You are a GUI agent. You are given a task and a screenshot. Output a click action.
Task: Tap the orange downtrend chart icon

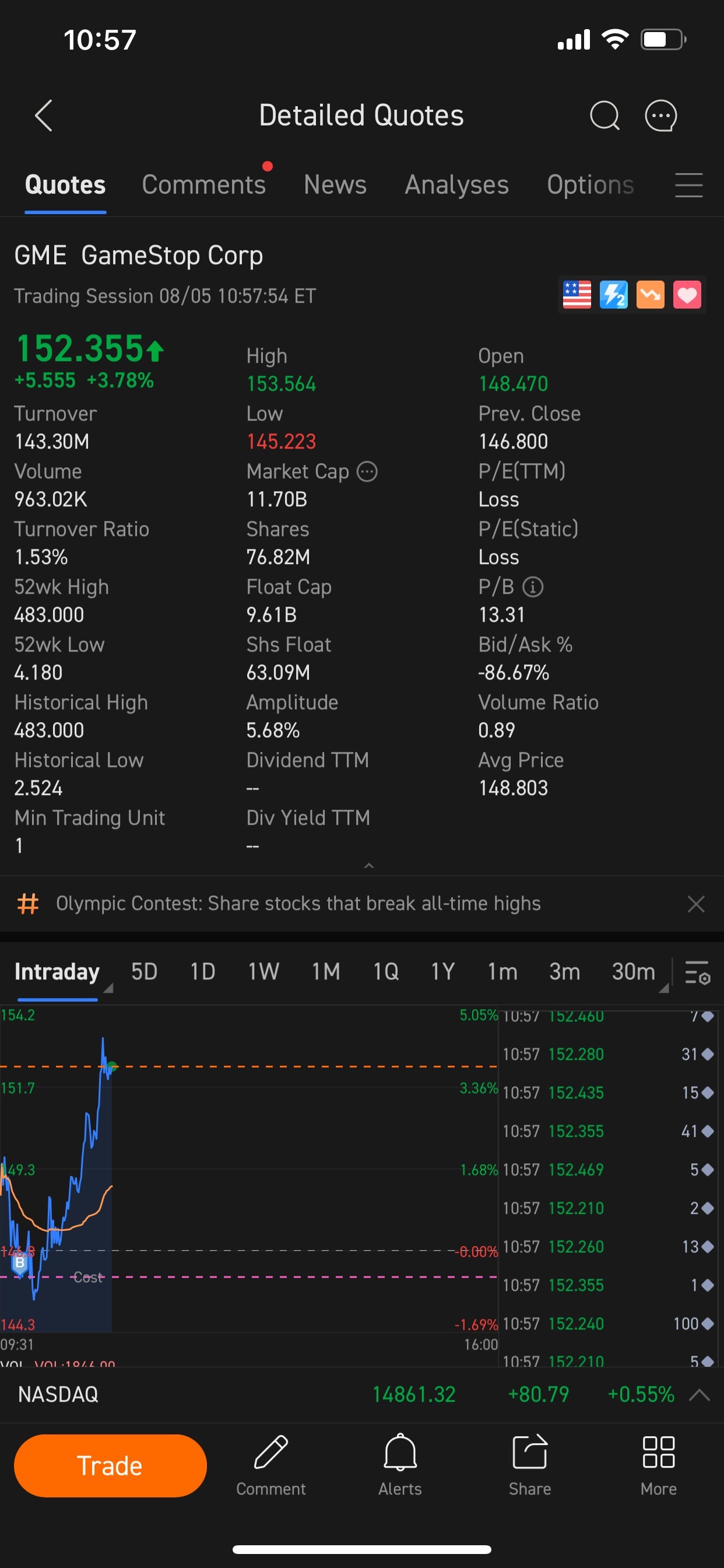(651, 295)
